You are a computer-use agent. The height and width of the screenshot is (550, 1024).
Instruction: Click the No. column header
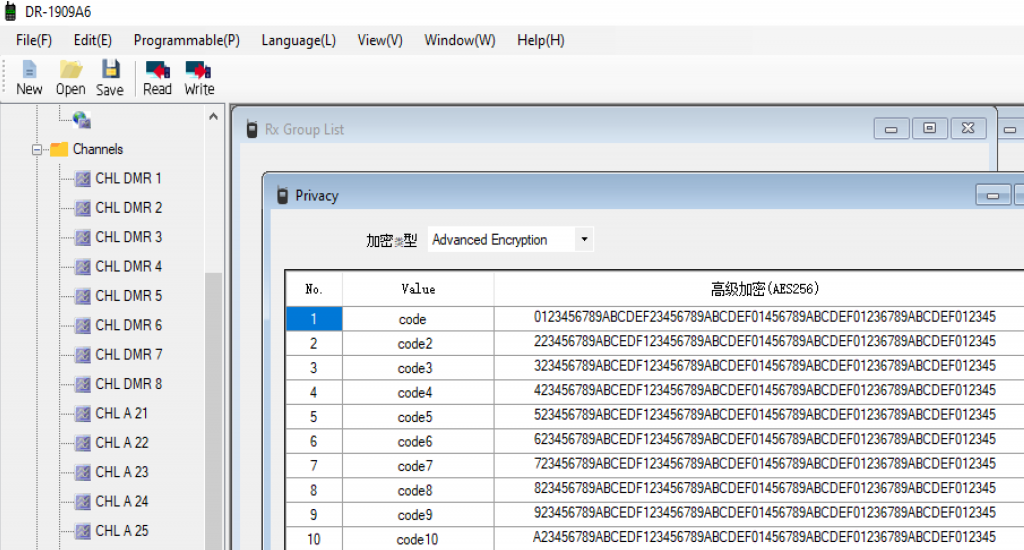pos(313,289)
